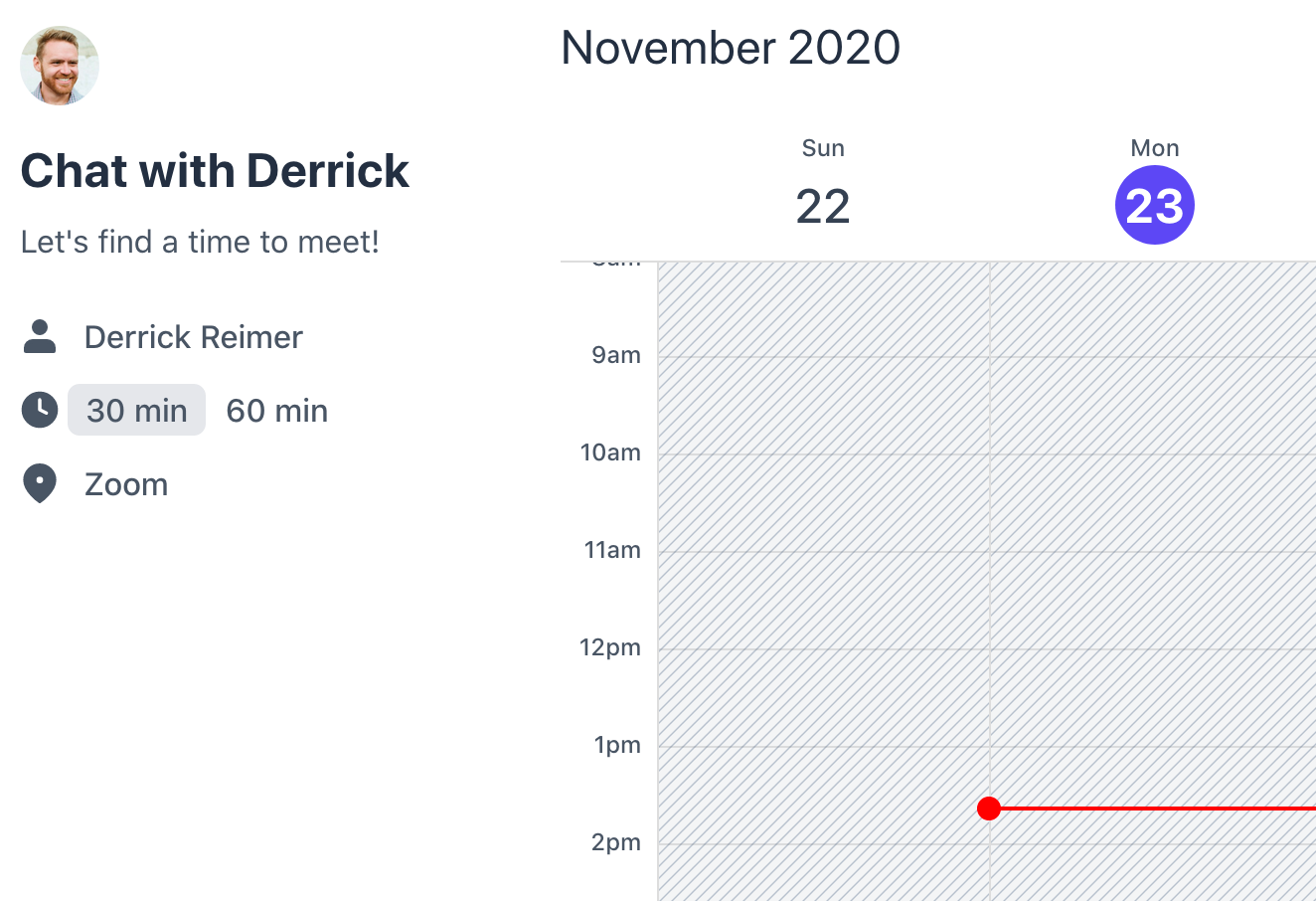Click the red current-time dot marker
Viewport: 1316px width, 901px height.
point(988,809)
